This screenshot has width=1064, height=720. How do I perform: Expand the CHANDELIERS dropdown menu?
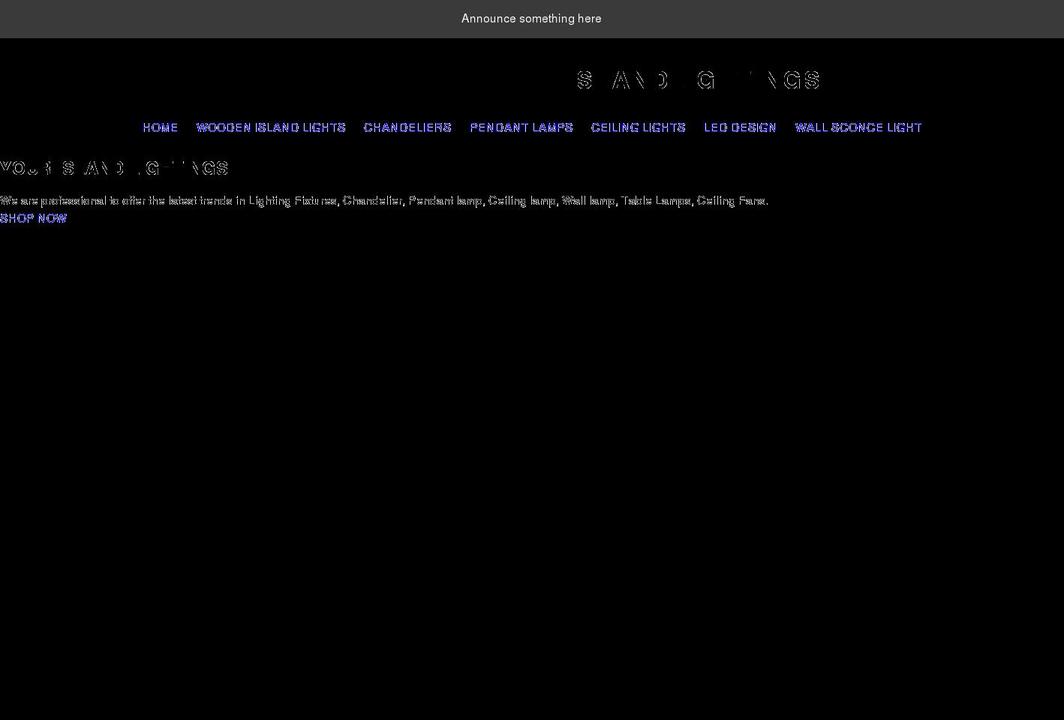(x=407, y=127)
